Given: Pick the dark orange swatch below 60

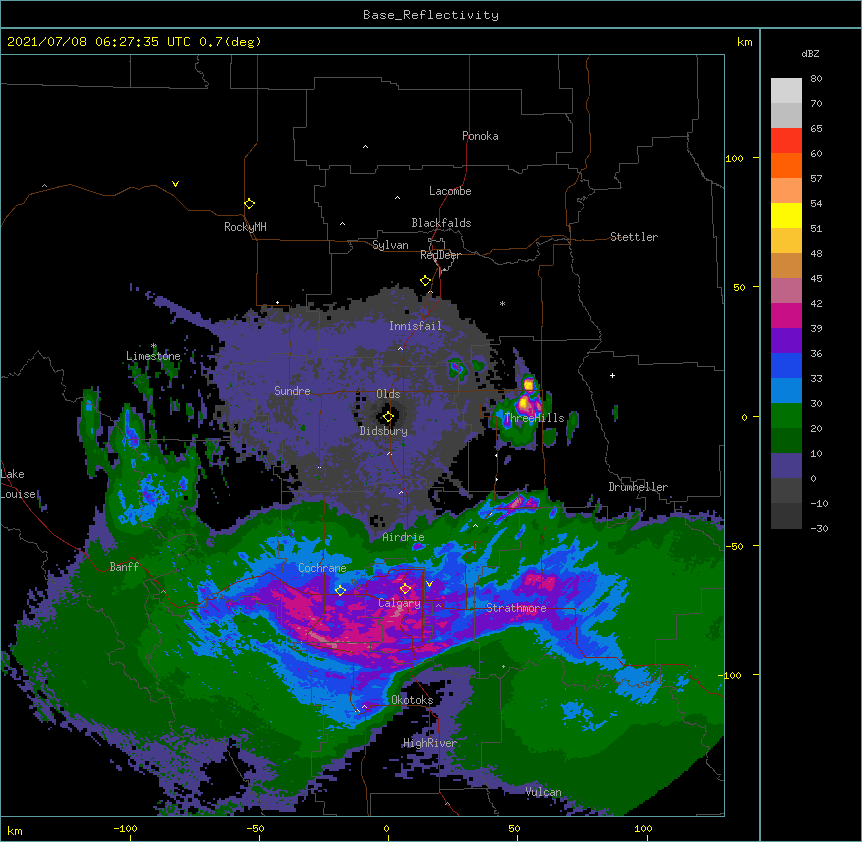Looking at the screenshot, I should (x=786, y=165).
